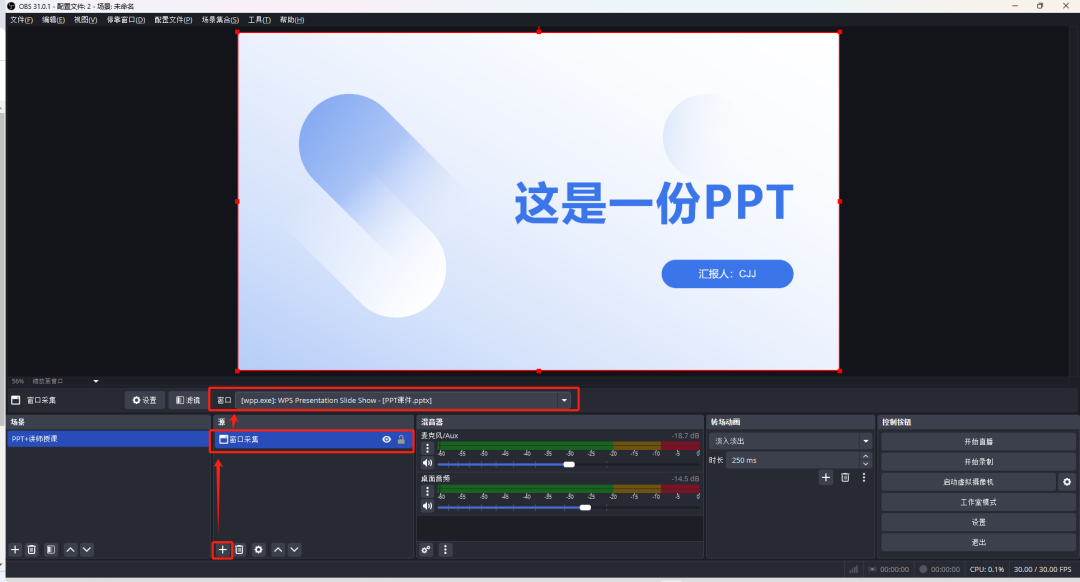Click the move-source-up arrow icon
Image resolution: width=1080 pixels, height=582 pixels.
click(277, 549)
